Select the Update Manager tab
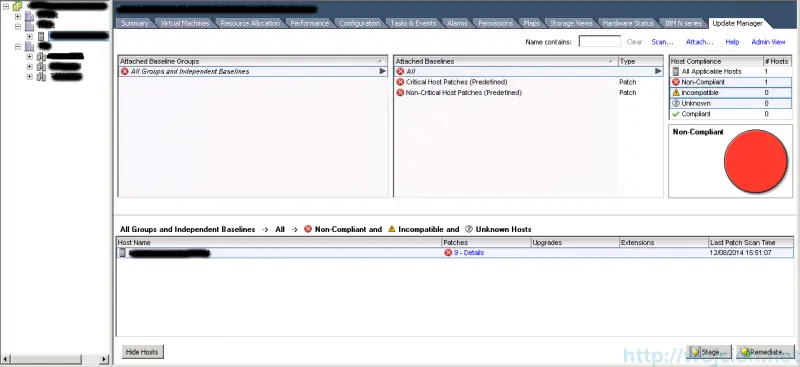 coord(737,23)
